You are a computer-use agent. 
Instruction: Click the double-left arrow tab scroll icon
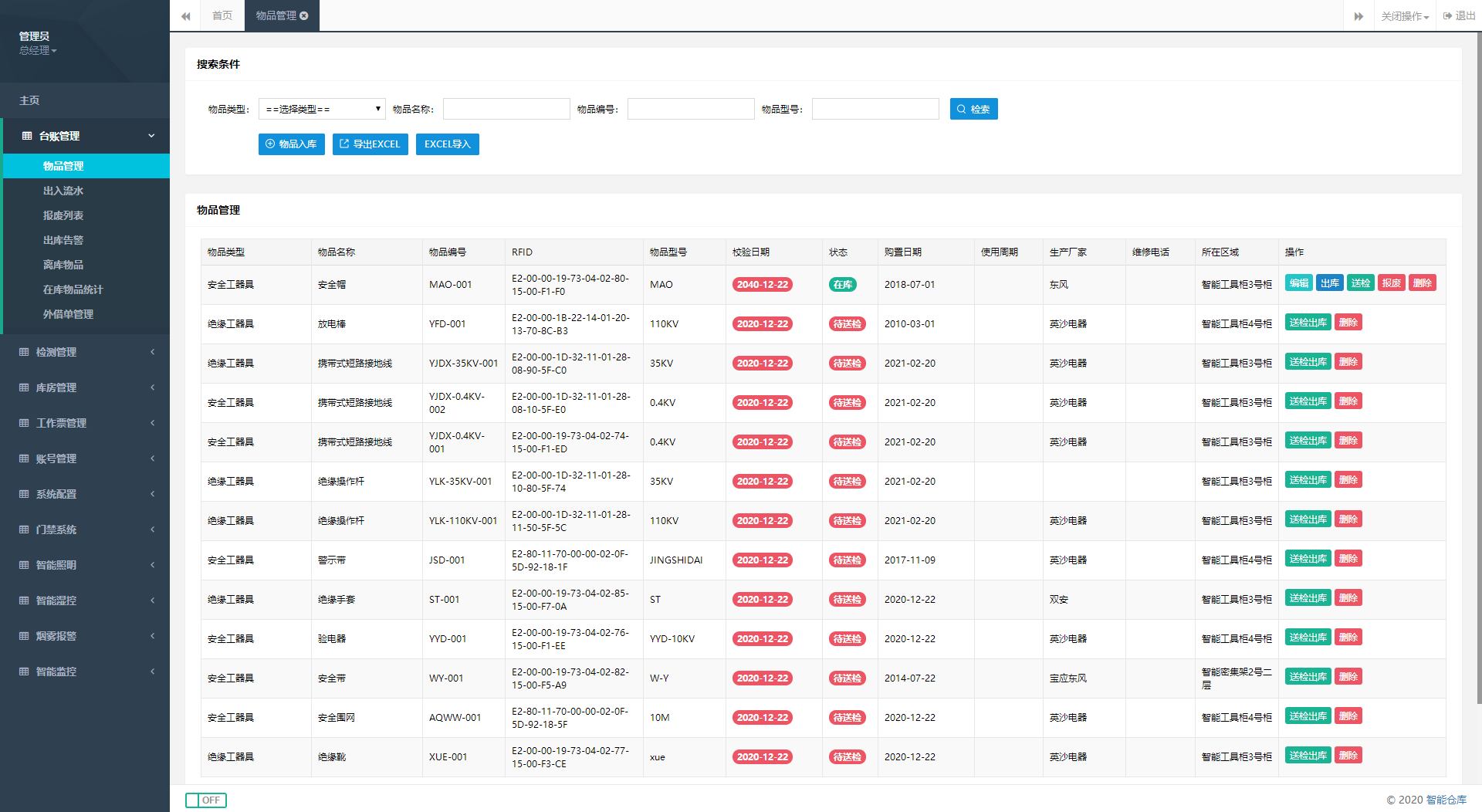click(186, 16)
